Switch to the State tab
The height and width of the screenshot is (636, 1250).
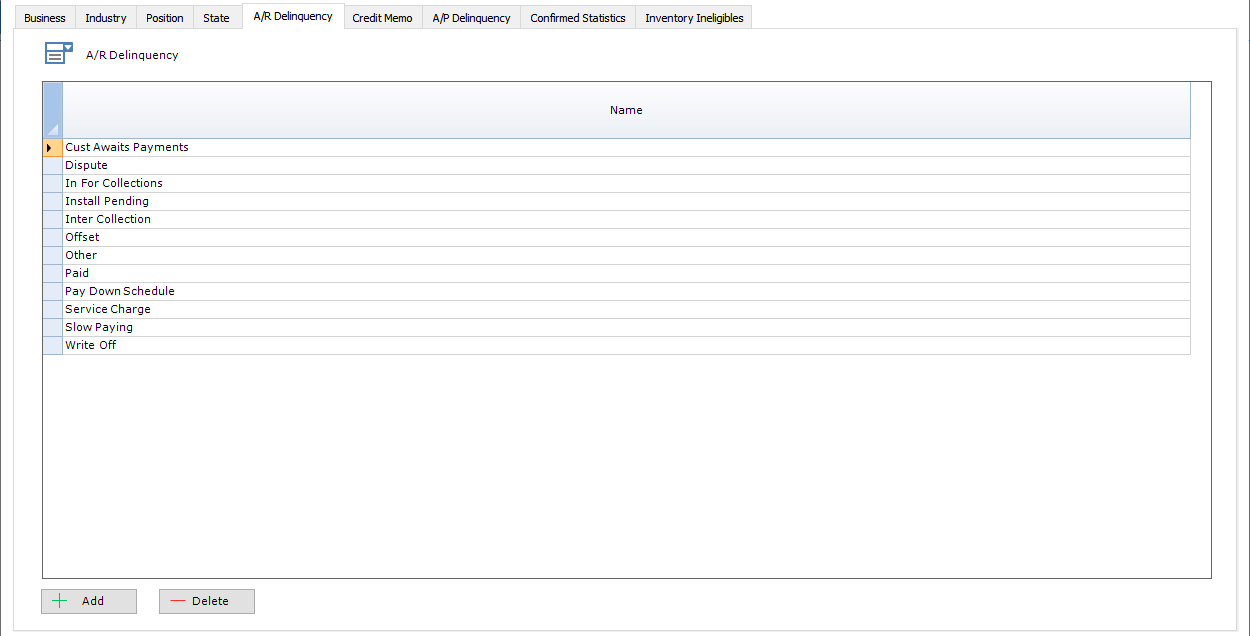(216, 17)
